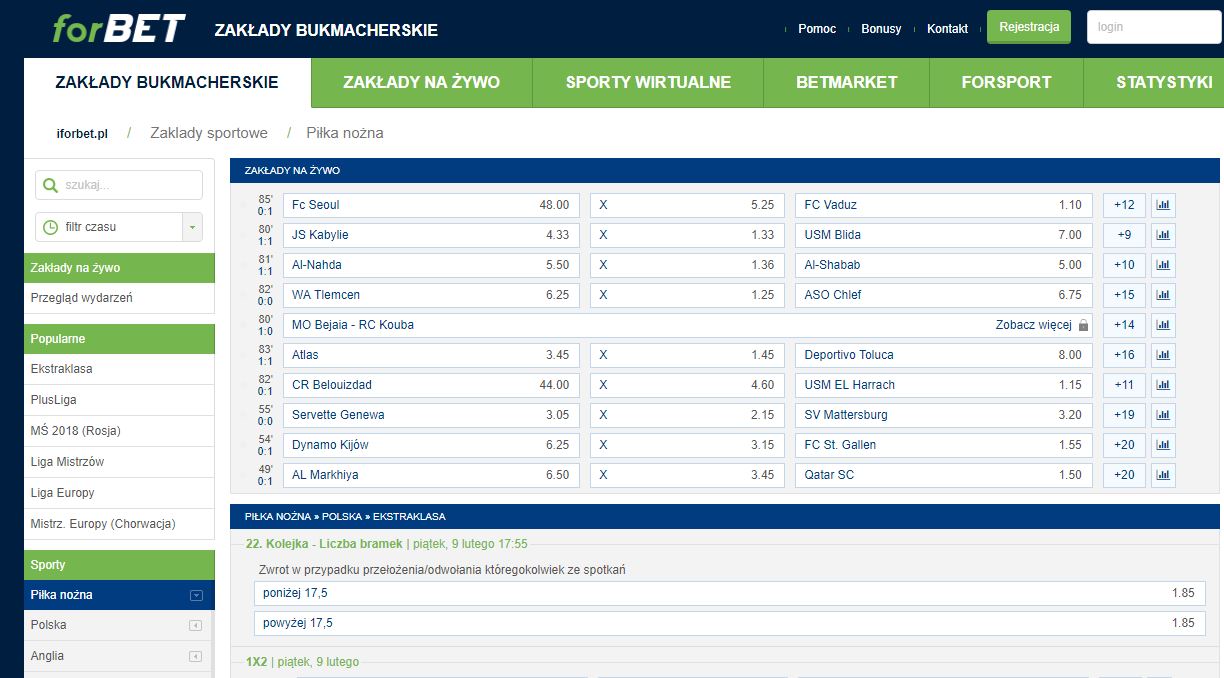Bet on USM Blida at 7.00
This screenshot has height=678, width=1224.
pos(944,235)
